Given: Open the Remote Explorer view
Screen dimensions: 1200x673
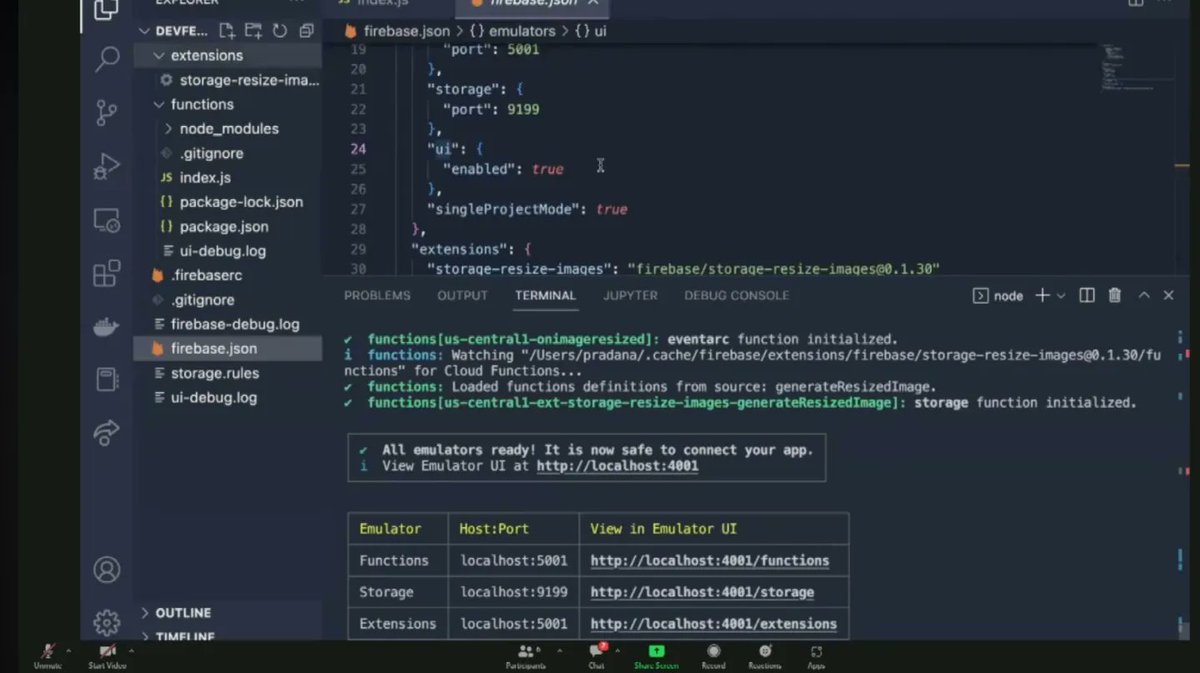Looking at the screenshot, I should click(x=107, y=220).
